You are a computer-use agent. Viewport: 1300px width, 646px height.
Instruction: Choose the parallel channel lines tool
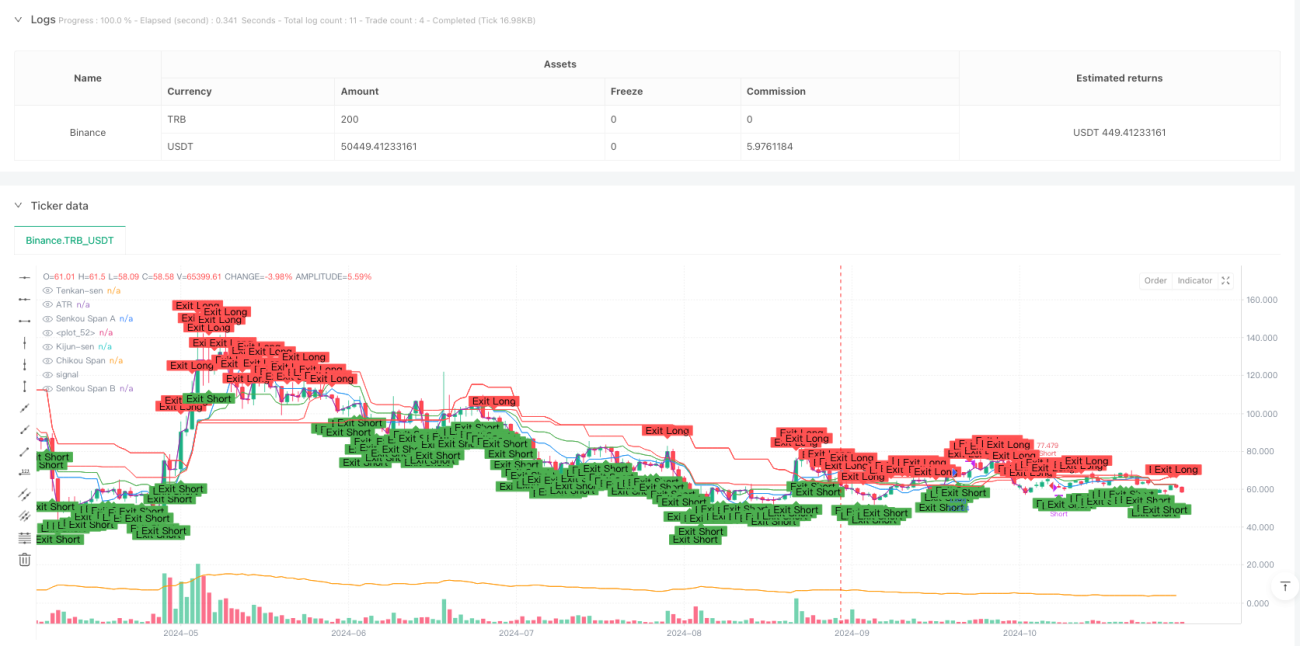[x=25, y=494]
